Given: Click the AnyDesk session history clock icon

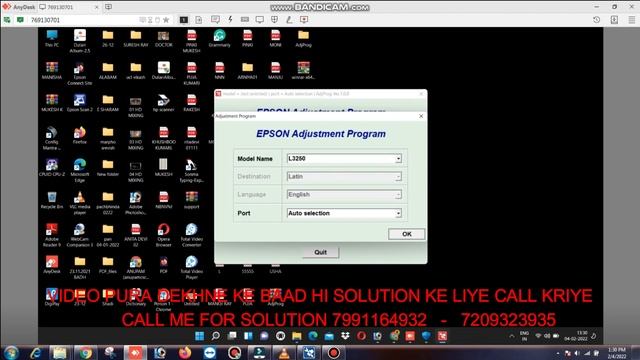Looking at the screenshot, I should pos(596,20).
